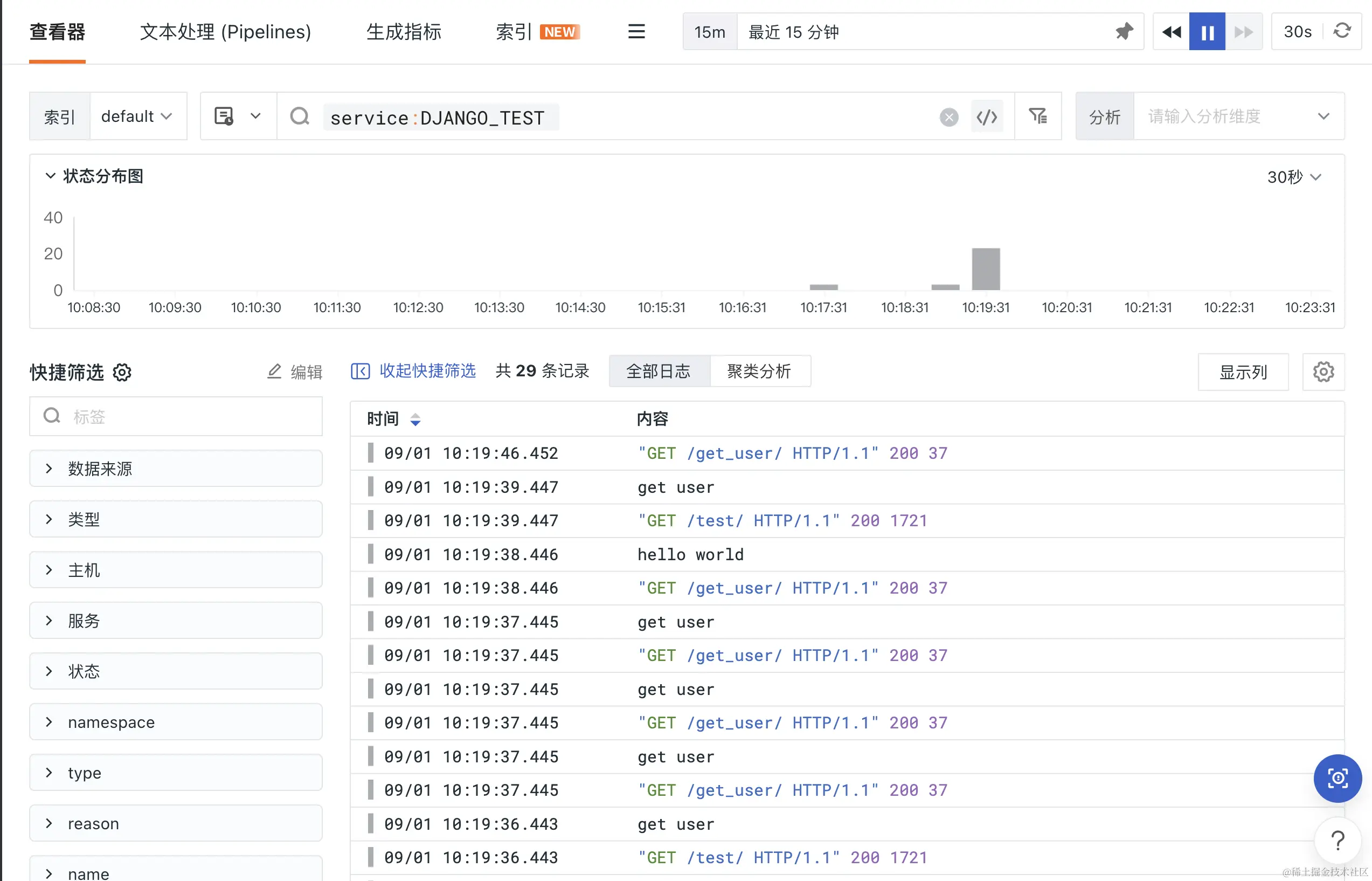Screen dimensions: 1372x881
Task: Expand namespace filter
Action: pyautogui.click(x=176, y=722)
